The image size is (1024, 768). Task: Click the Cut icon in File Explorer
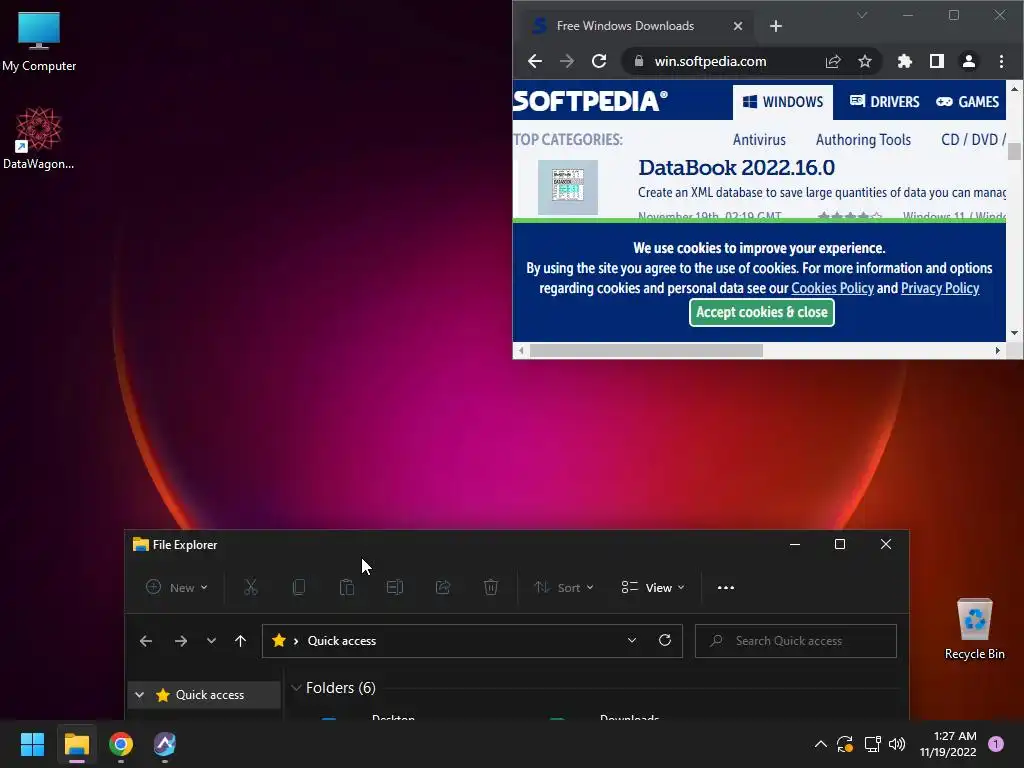click(251, 588)
